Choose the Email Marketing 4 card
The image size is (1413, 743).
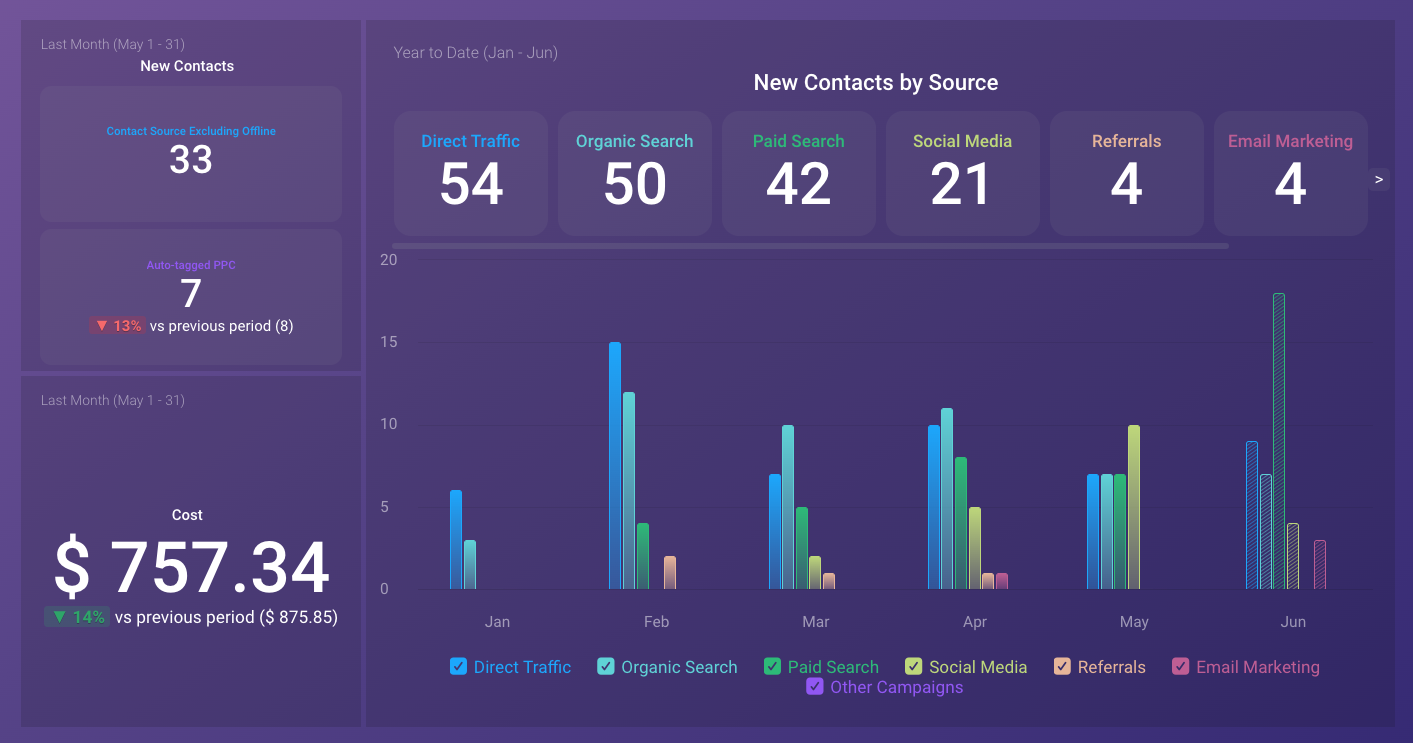click(1291, 173)
